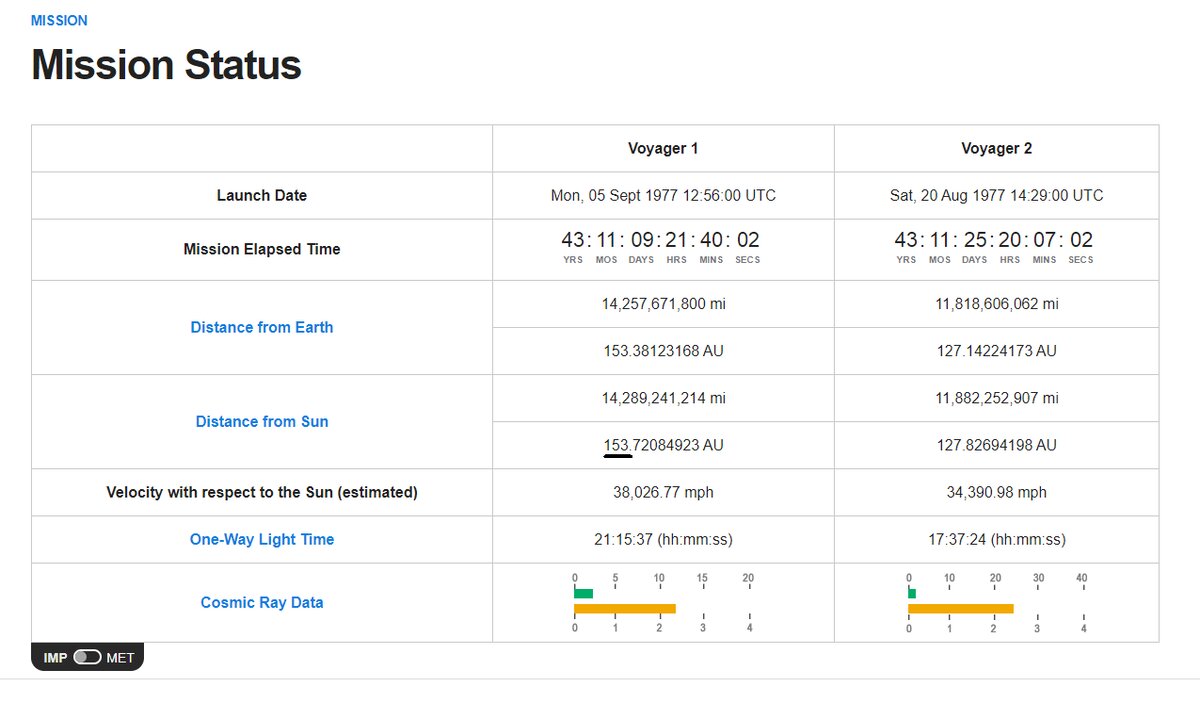
Task: Click the Voyager 2 green cosmic ray bar
Action: click(x=912, y=593)
